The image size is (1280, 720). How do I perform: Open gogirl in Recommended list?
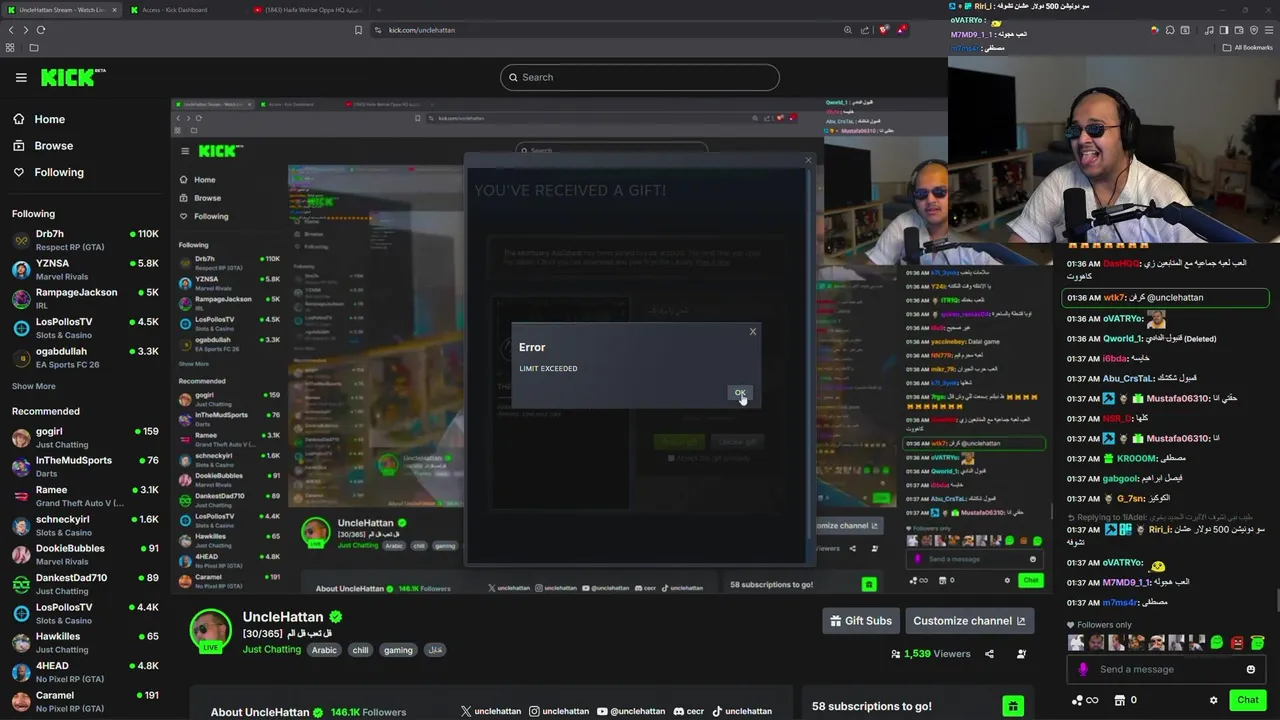click(84, 437)
